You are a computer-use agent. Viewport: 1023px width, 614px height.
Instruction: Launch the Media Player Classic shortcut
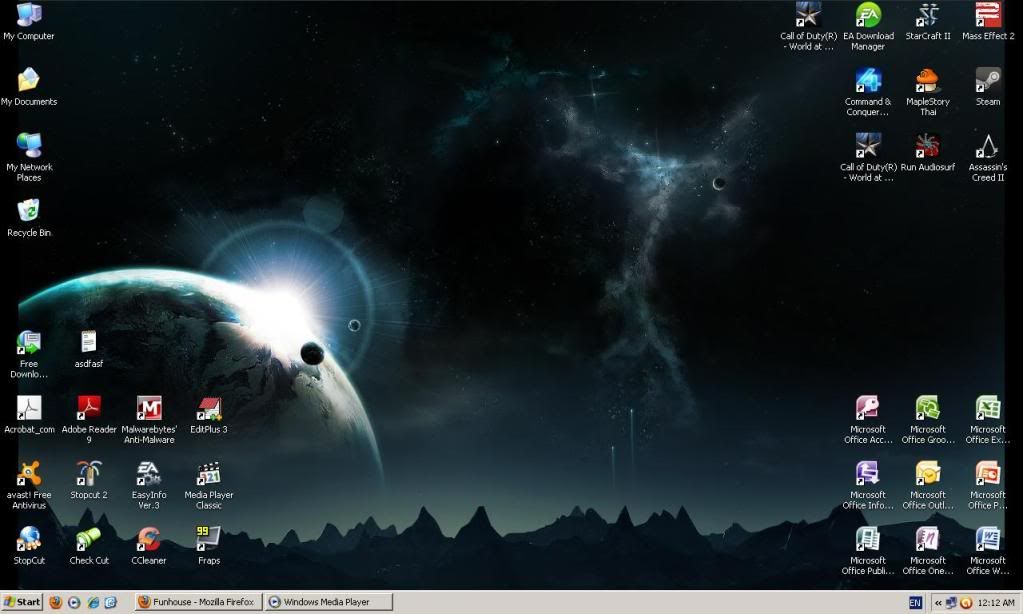point(209,474)
